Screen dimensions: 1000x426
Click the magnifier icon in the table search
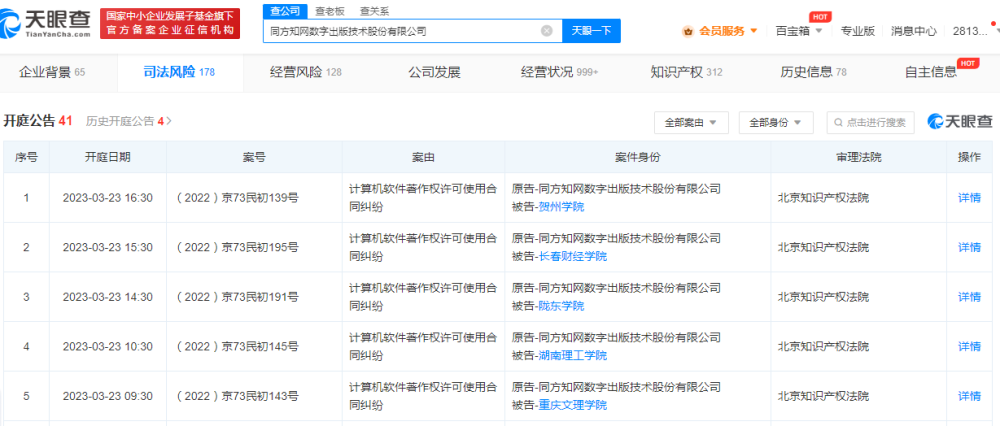[839, 123]
